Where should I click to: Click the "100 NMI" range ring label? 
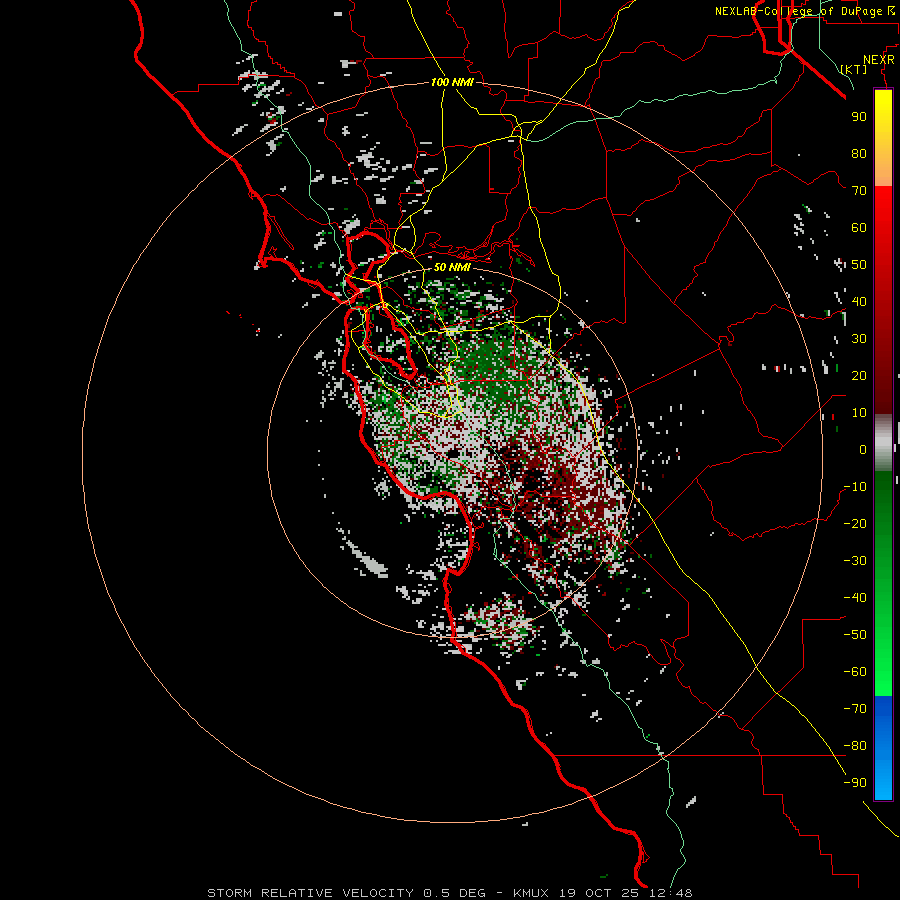click(452, 82)
